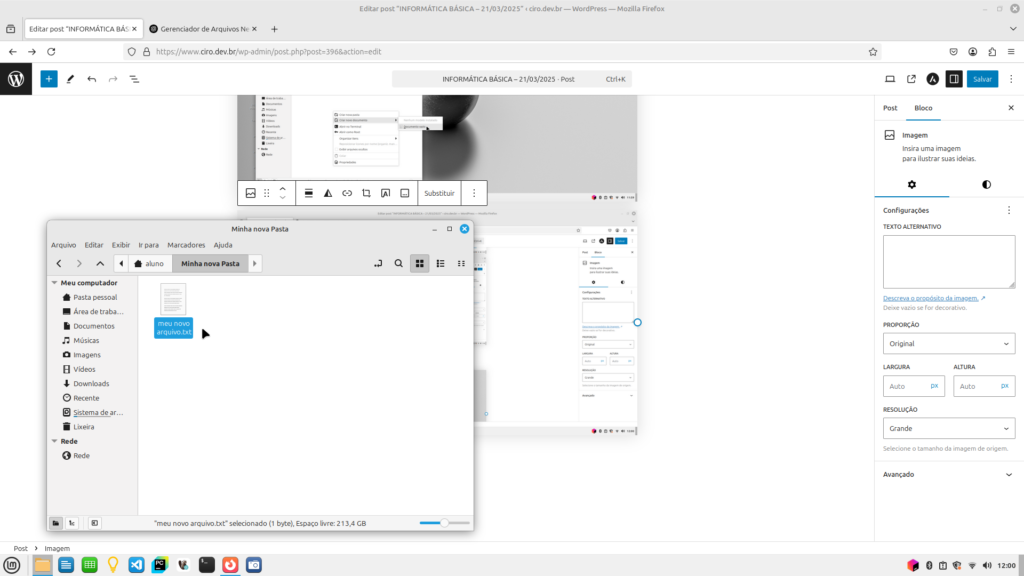Open the Marcadores menu

(x=186, y=245)
